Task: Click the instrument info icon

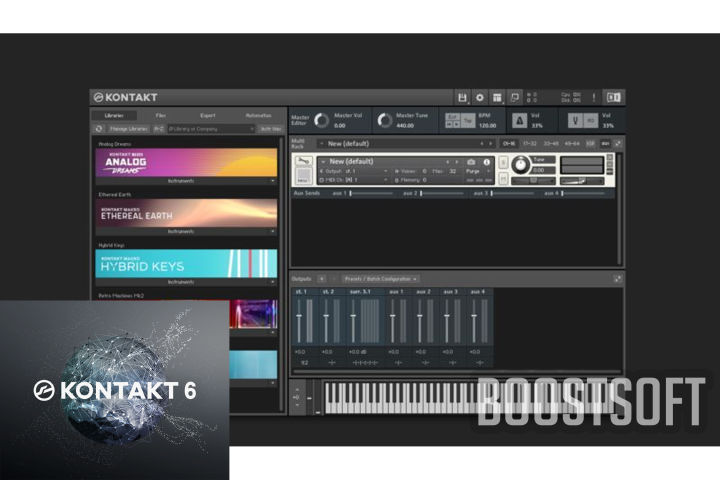Action: pos(487,161)
